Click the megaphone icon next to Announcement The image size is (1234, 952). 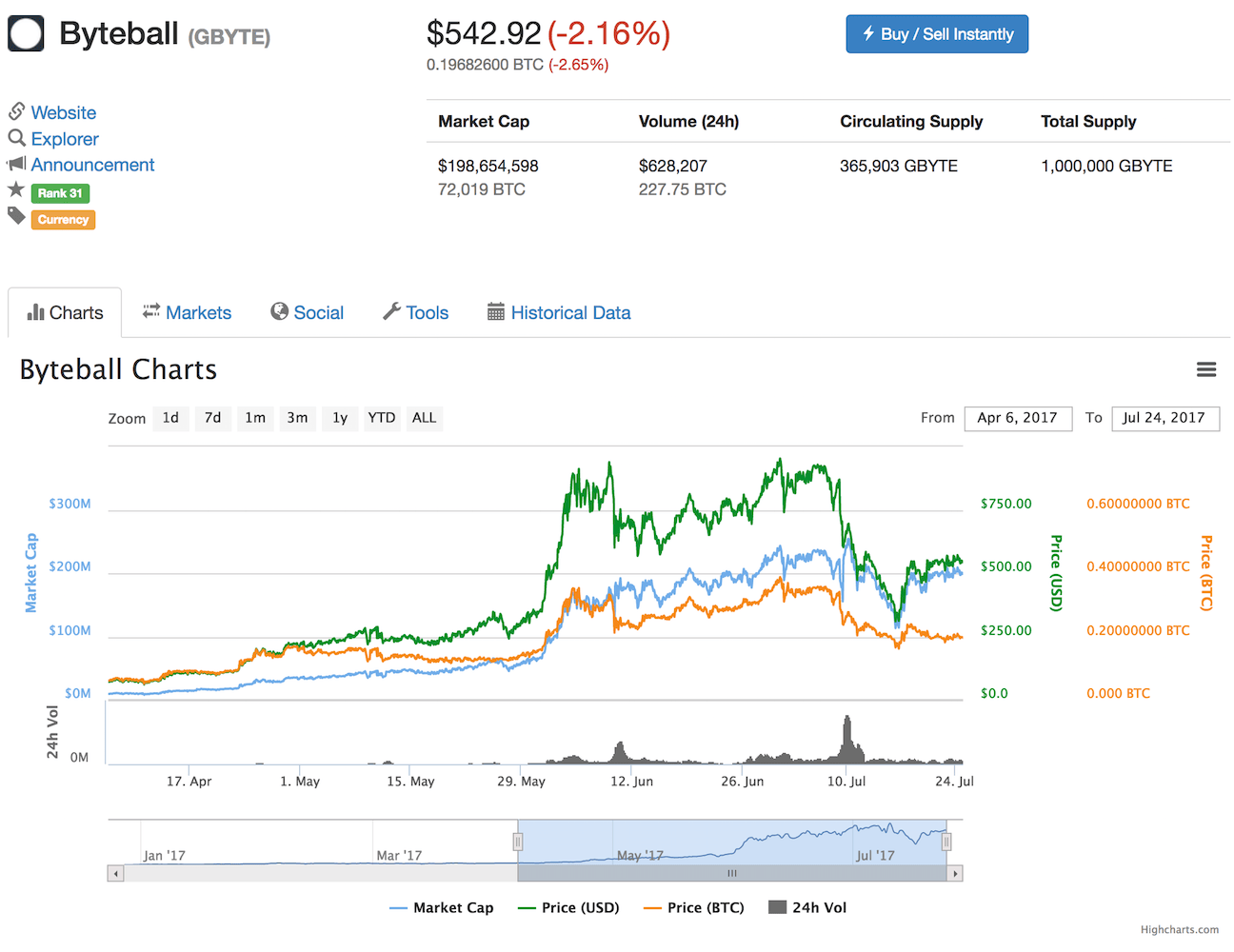tap(16, 164)
